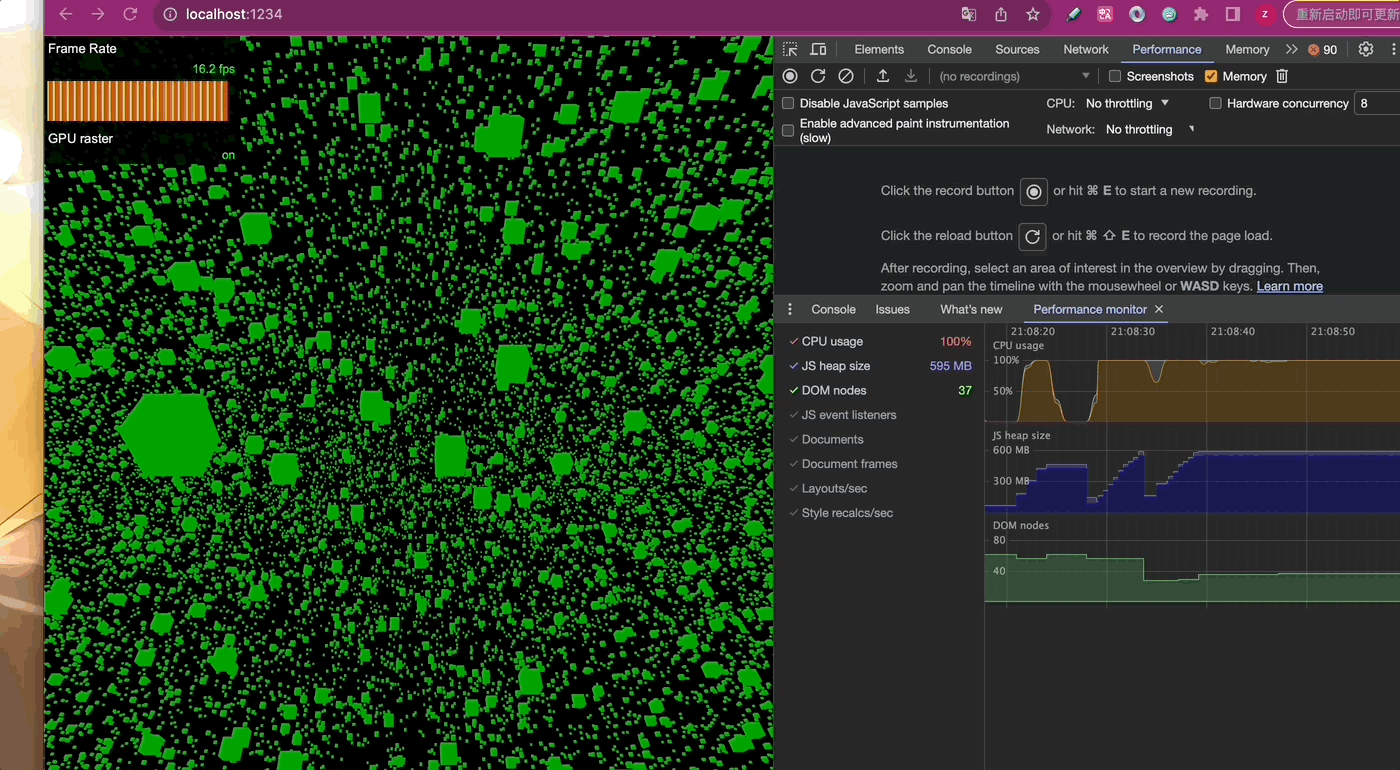Click the reload and record profiling icon

(818, 76)
